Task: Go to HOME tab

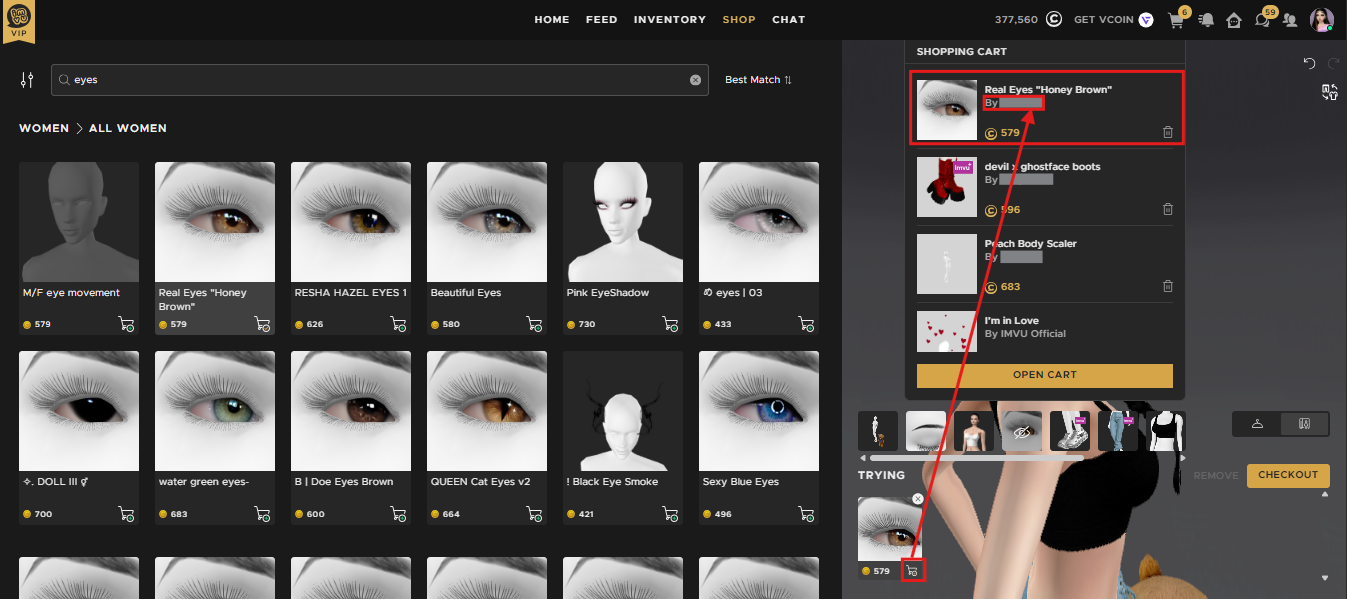Action: 552,19
